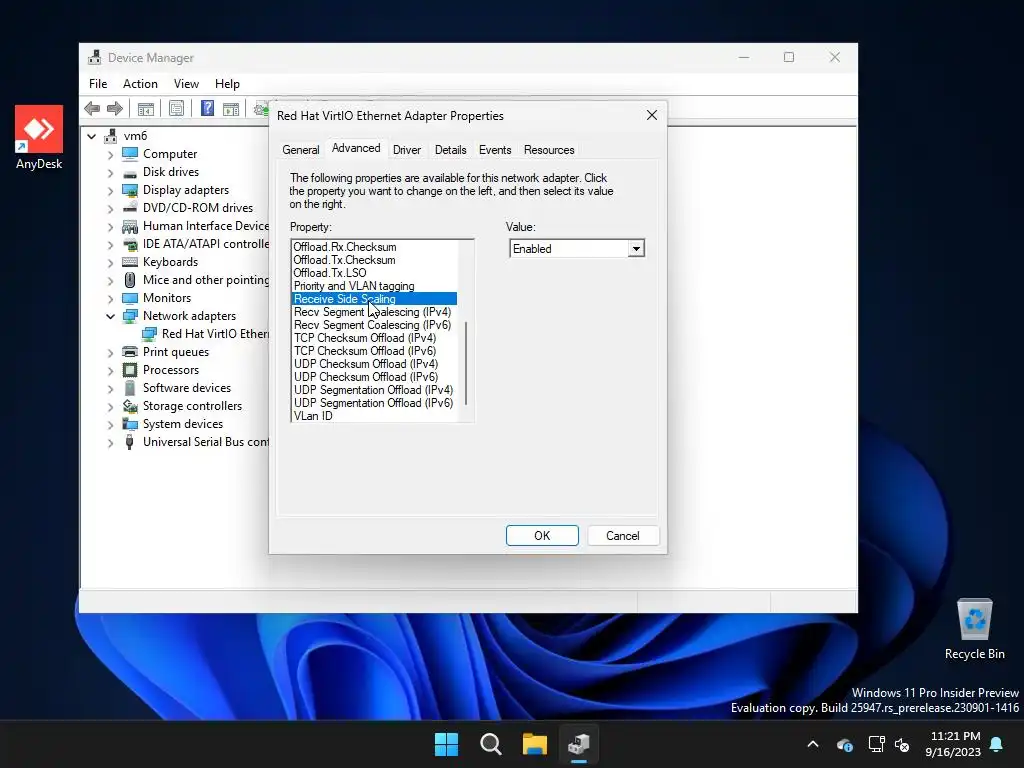Click the OK button

point(542,536)
